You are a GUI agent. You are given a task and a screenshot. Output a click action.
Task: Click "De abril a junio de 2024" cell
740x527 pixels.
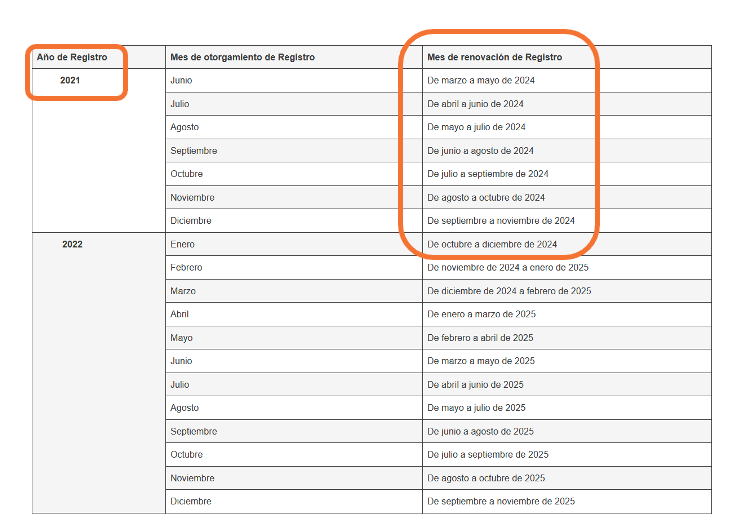click(475, 104)
